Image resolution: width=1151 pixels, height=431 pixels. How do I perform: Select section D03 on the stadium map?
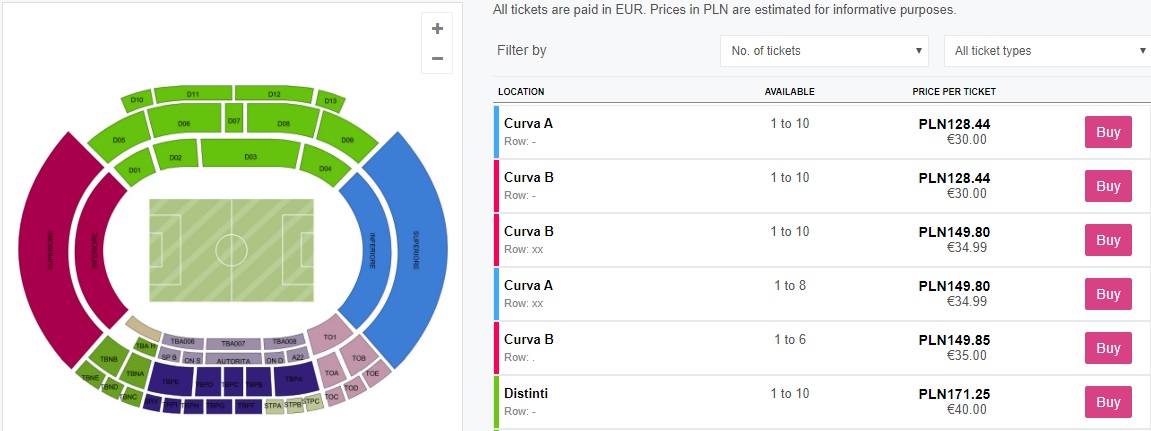250,156
